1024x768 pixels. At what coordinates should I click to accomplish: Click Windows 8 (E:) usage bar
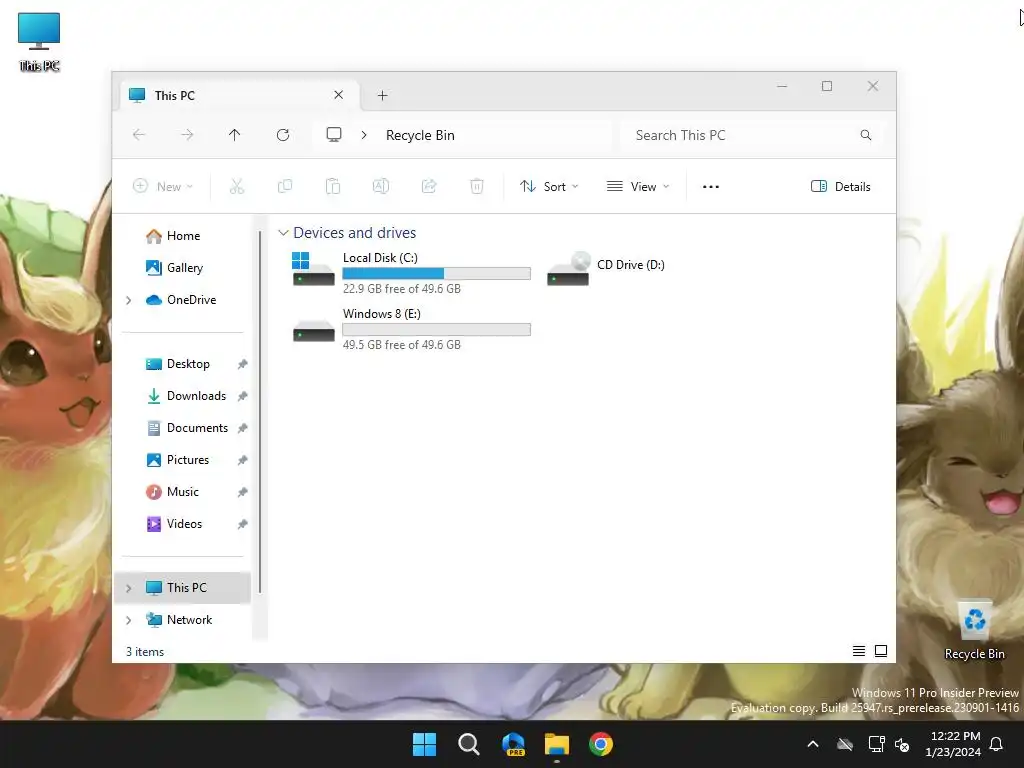(436, 329)
